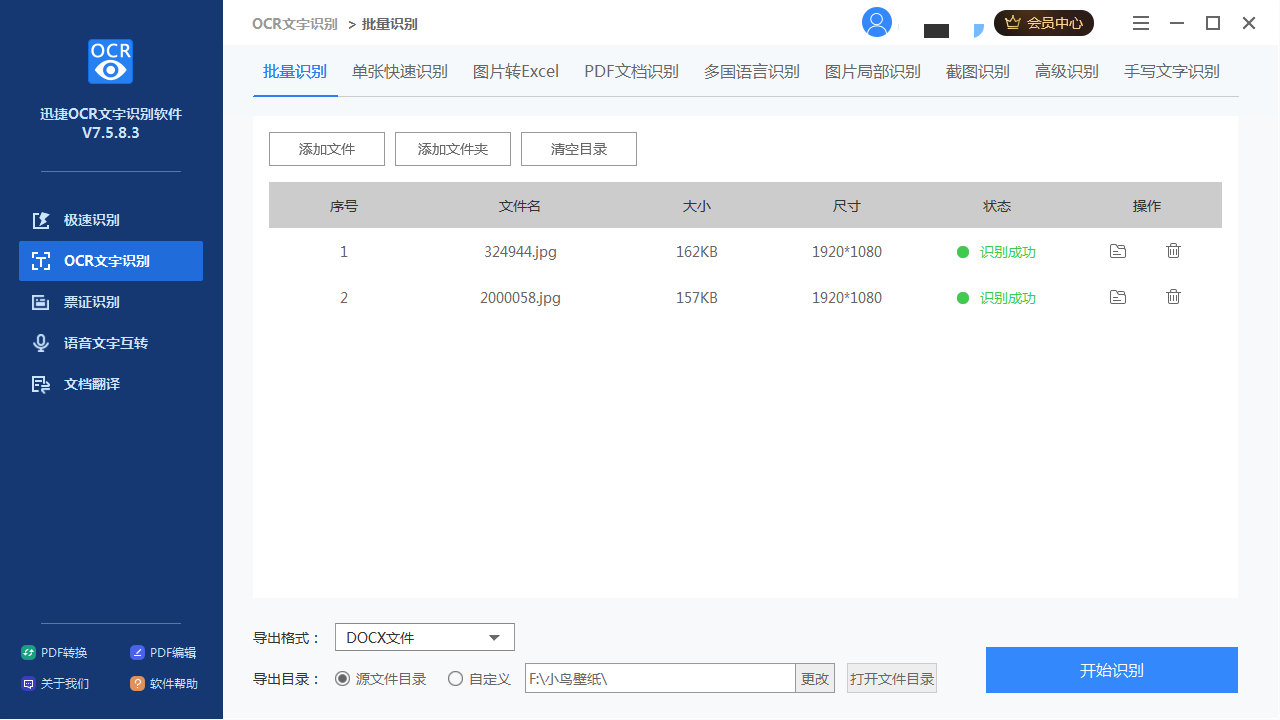This screenshot has width=1280, height=720.
Task: Click the export directory path field
Action: point(660,679)
